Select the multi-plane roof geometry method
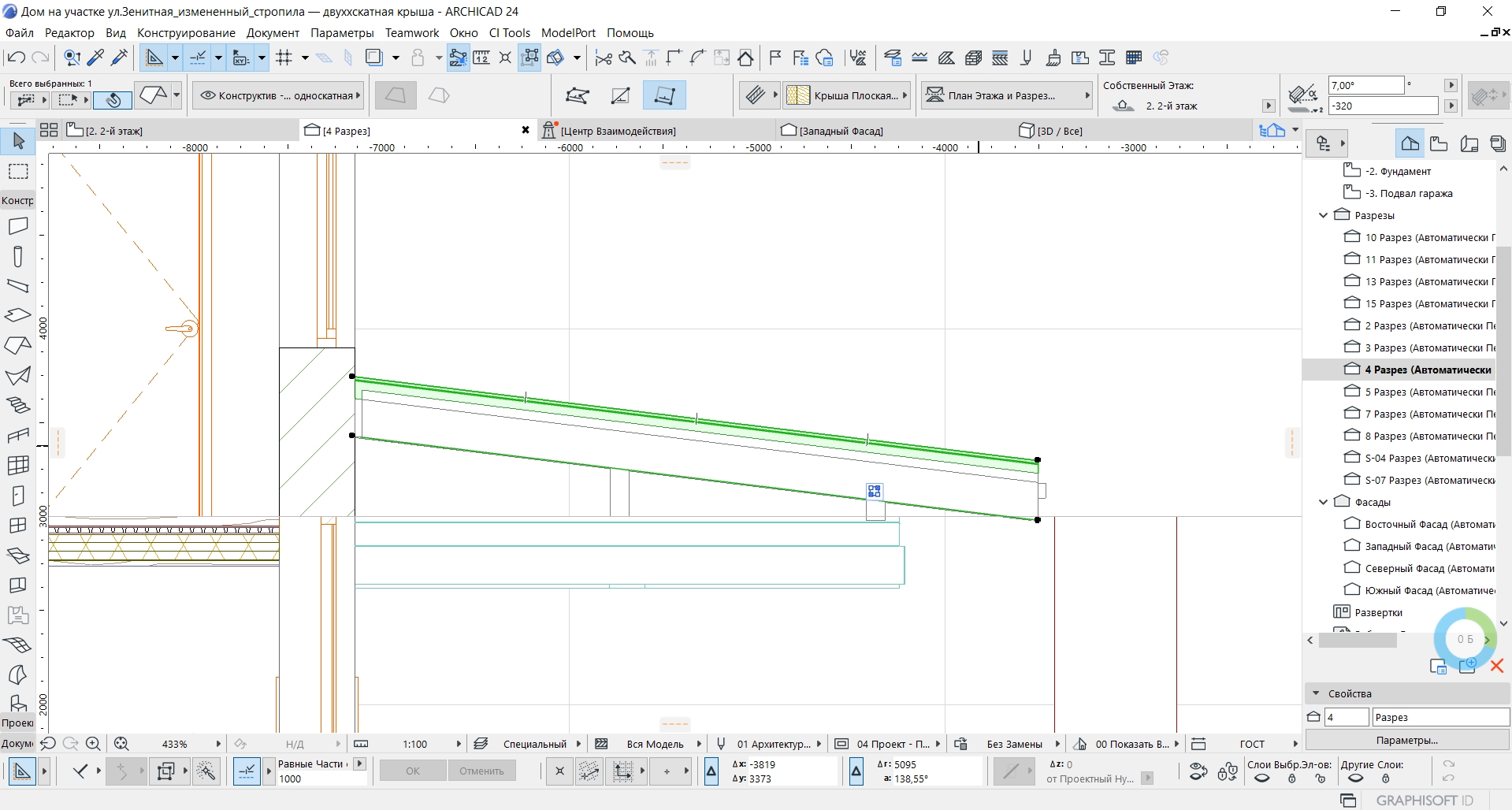 tap(439, 95)
